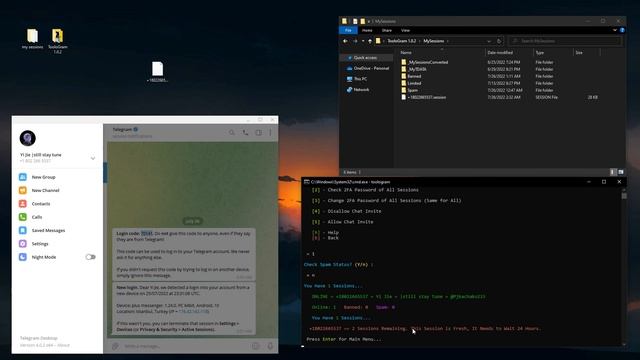Image resolution: width=640 pixels, height=360 pixels.
Task: Expand the Telegram accounts list chevron
Action: tap(93, 158)
